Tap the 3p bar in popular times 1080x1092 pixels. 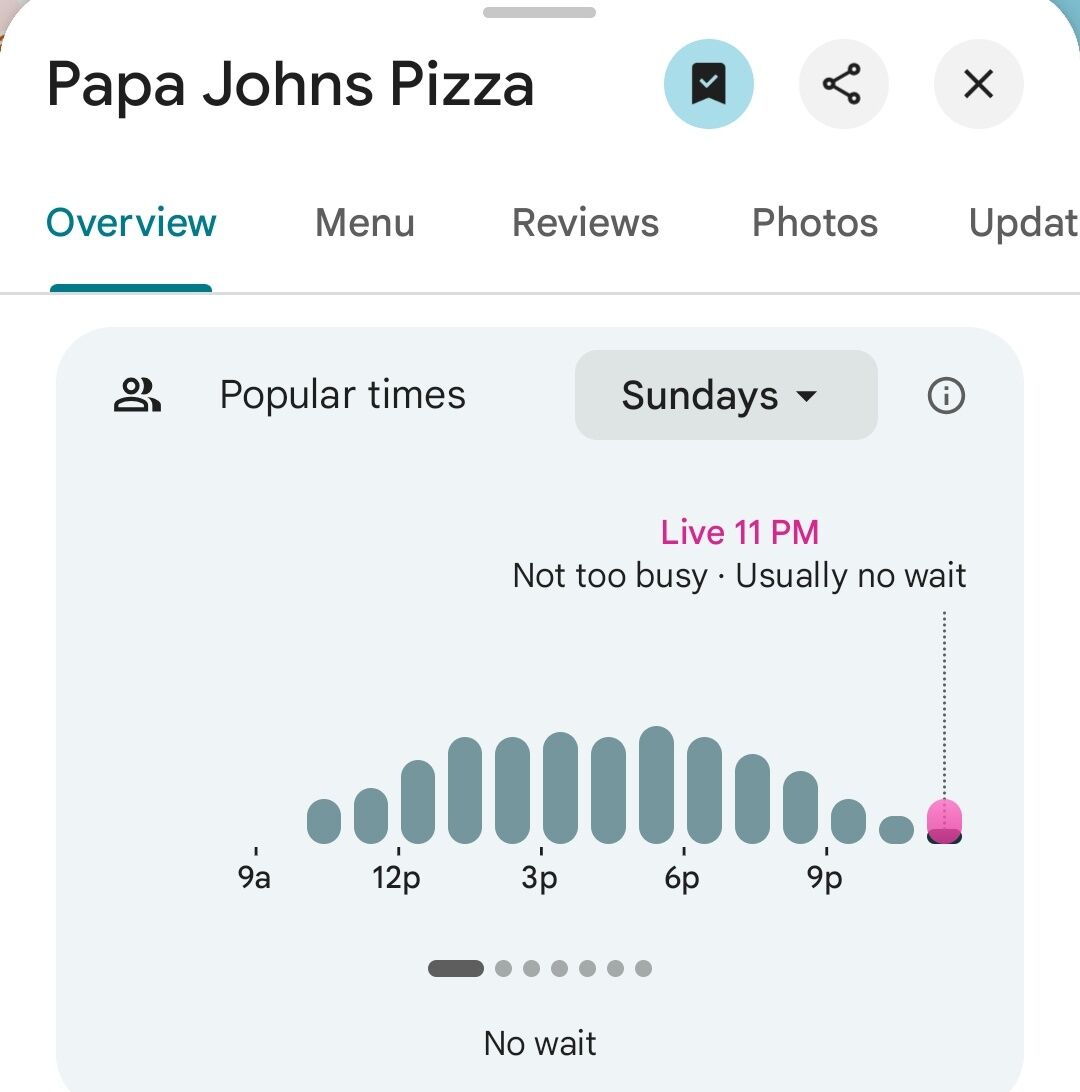561,788
